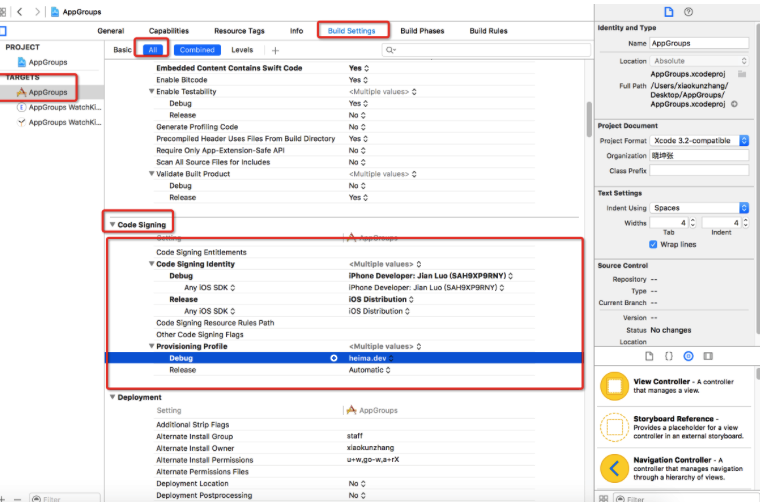Edit the project Name field
Image resolution: width=760 pixels, height=502 pixels.
click(699, 43)
